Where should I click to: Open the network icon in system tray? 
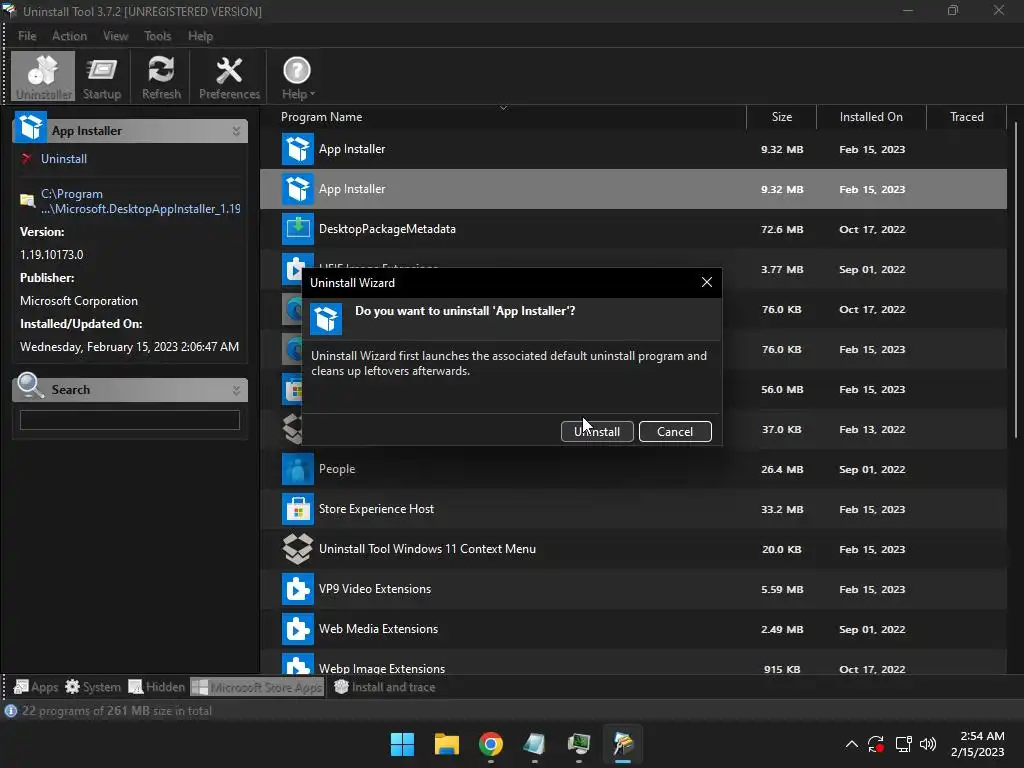(x=903, y=744)
